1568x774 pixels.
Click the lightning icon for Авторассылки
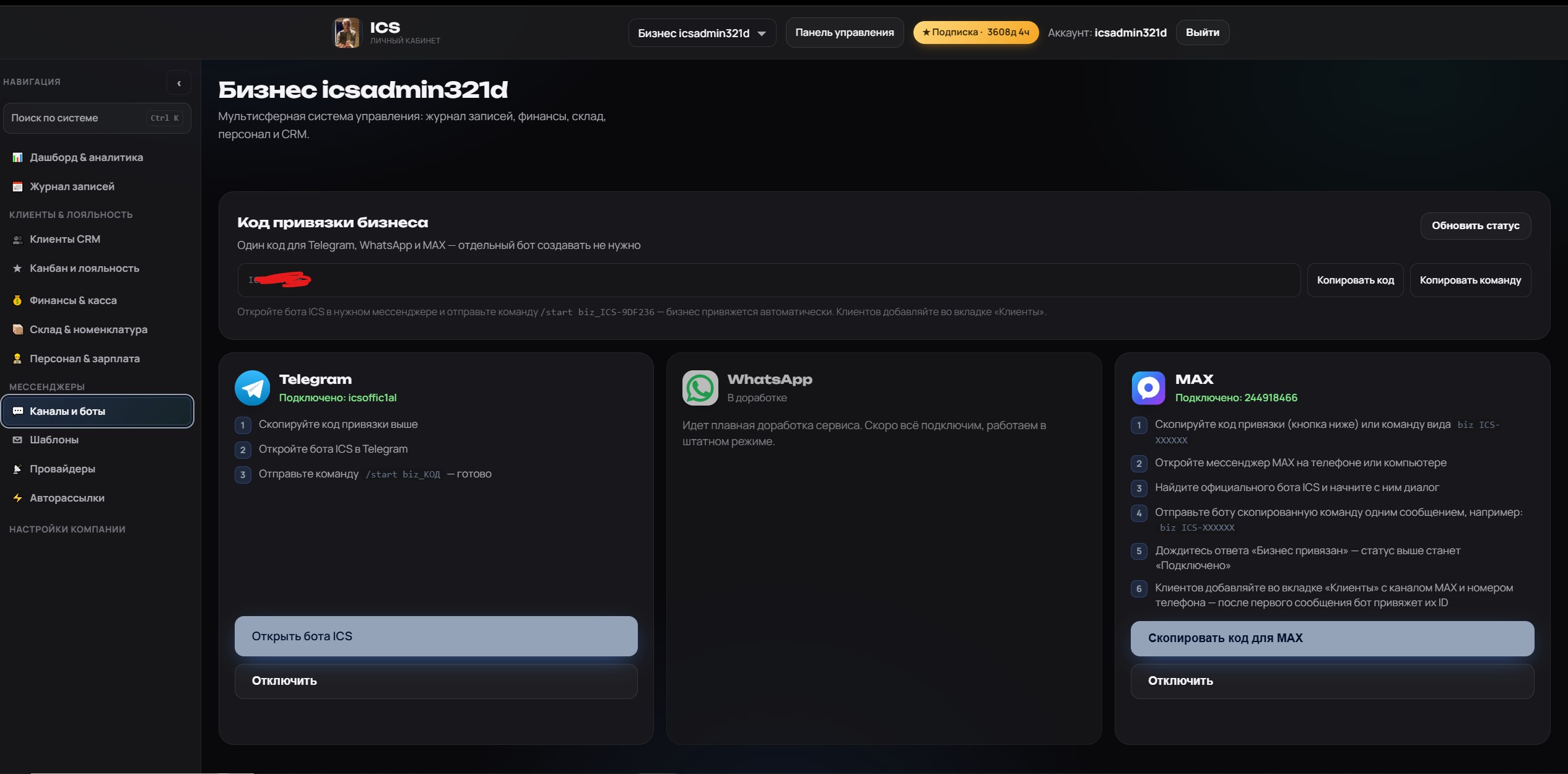pyautogui.click(x=17, y=498)
